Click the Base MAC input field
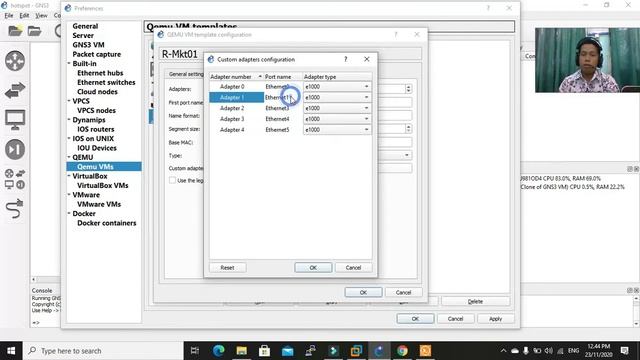This screenshot has width=640, height=360. tap(395, 142)
